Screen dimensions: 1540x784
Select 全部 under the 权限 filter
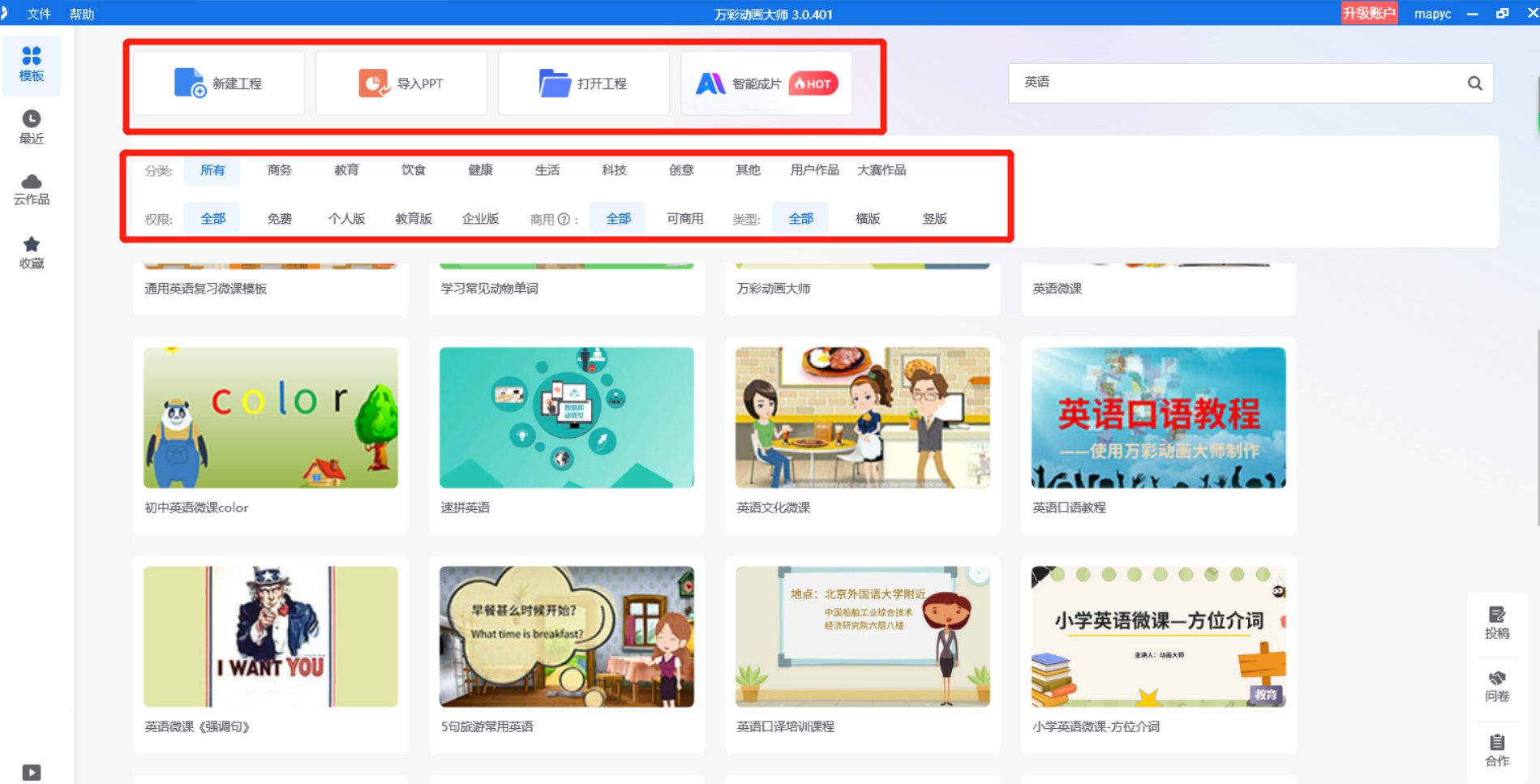(x=212, y=219)
